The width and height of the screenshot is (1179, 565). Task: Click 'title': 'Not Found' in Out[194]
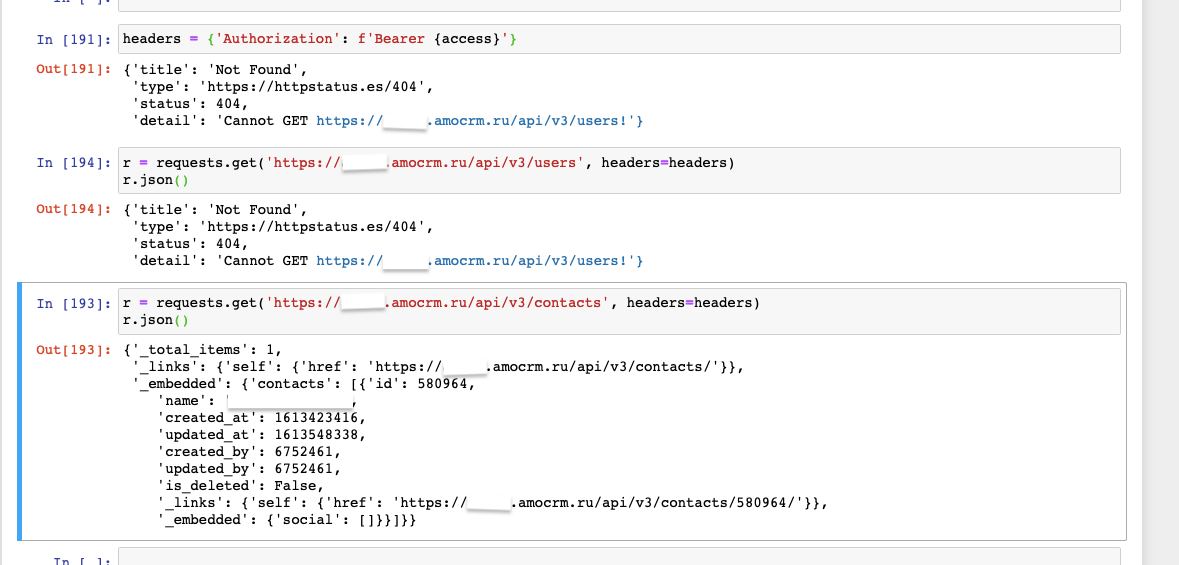click(x=216, y=209)
